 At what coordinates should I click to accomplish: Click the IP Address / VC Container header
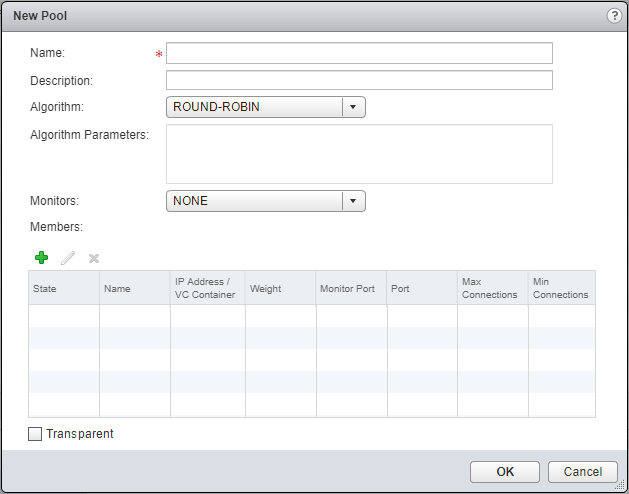click(x=207, y=288)
